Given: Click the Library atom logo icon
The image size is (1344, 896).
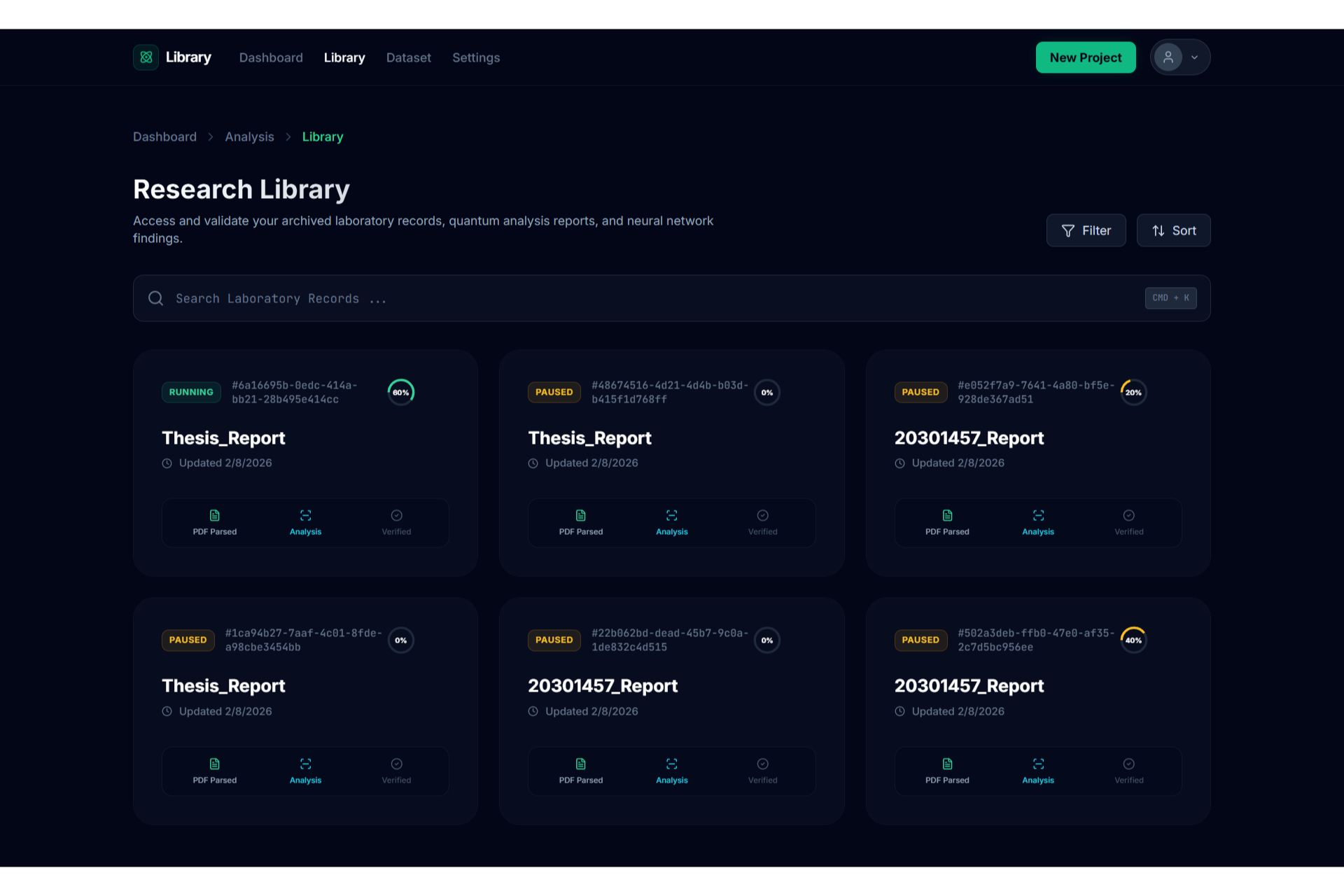Looking at the screenshot, I should [x=146, y=57].
